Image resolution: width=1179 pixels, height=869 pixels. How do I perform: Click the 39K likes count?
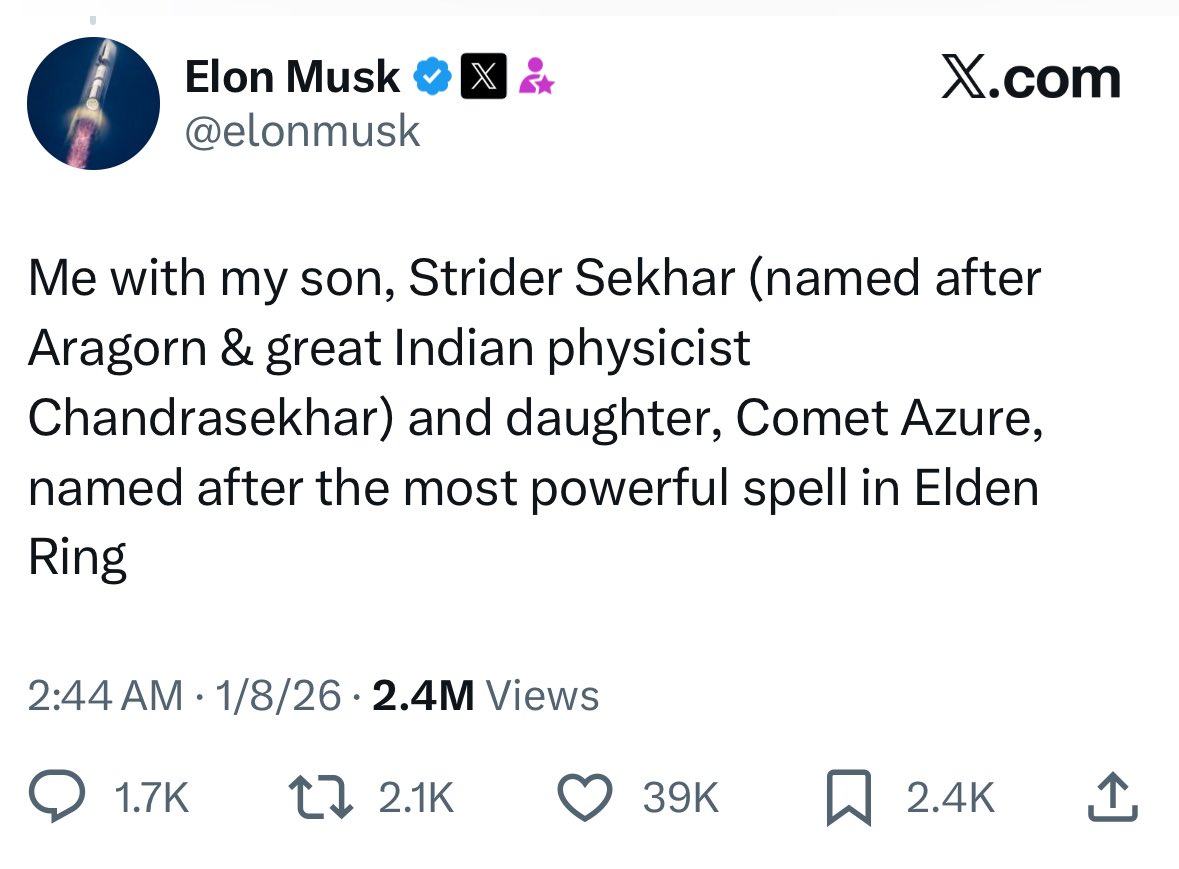tap(680, 798)
